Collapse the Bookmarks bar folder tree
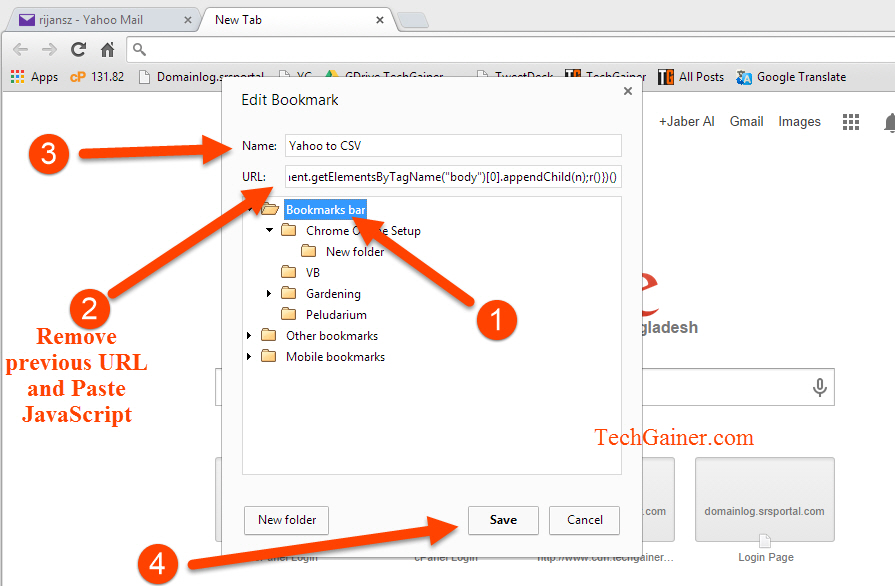This screenshot has width=895, height=586. point(249,209)
